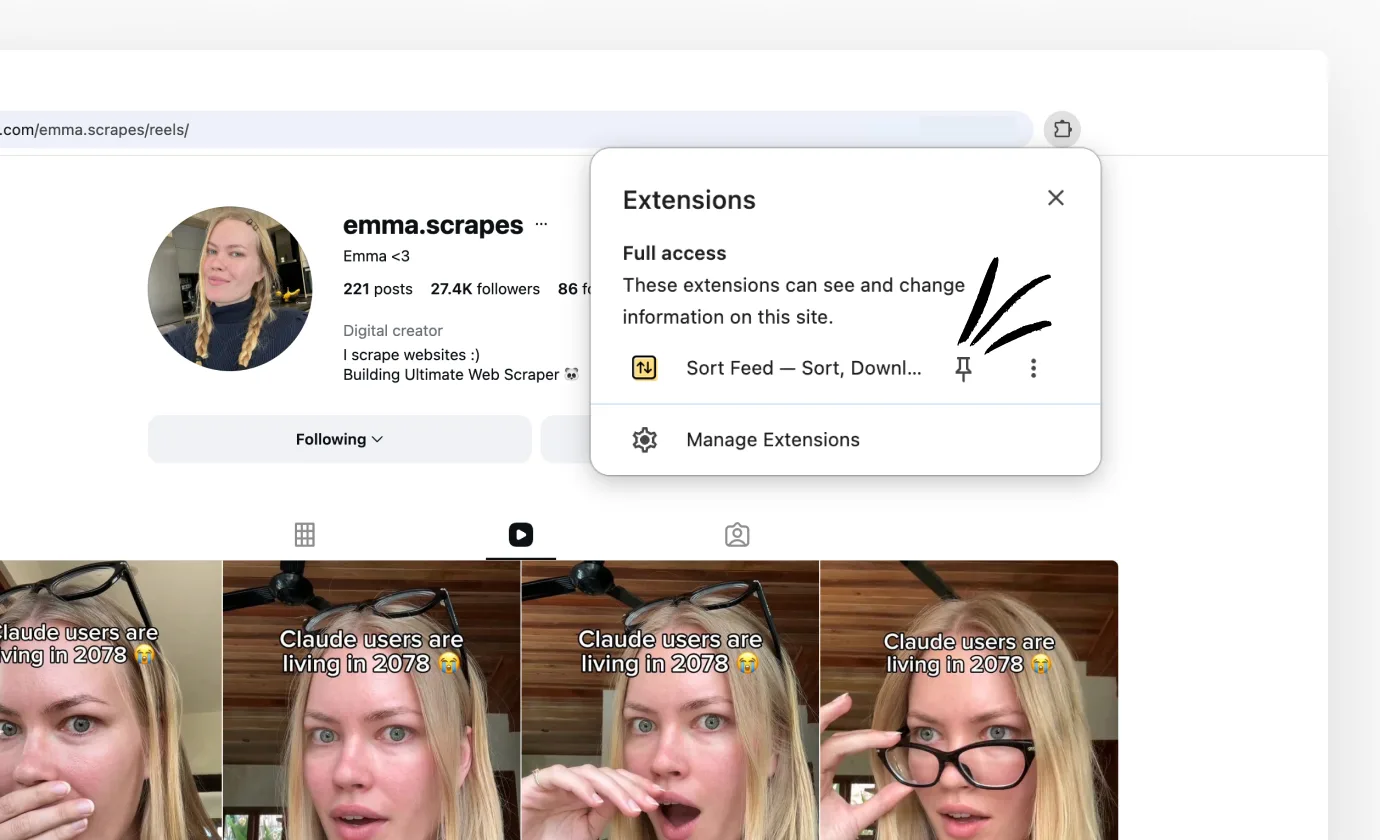Open more options for Sort Feed extension

1033,368
